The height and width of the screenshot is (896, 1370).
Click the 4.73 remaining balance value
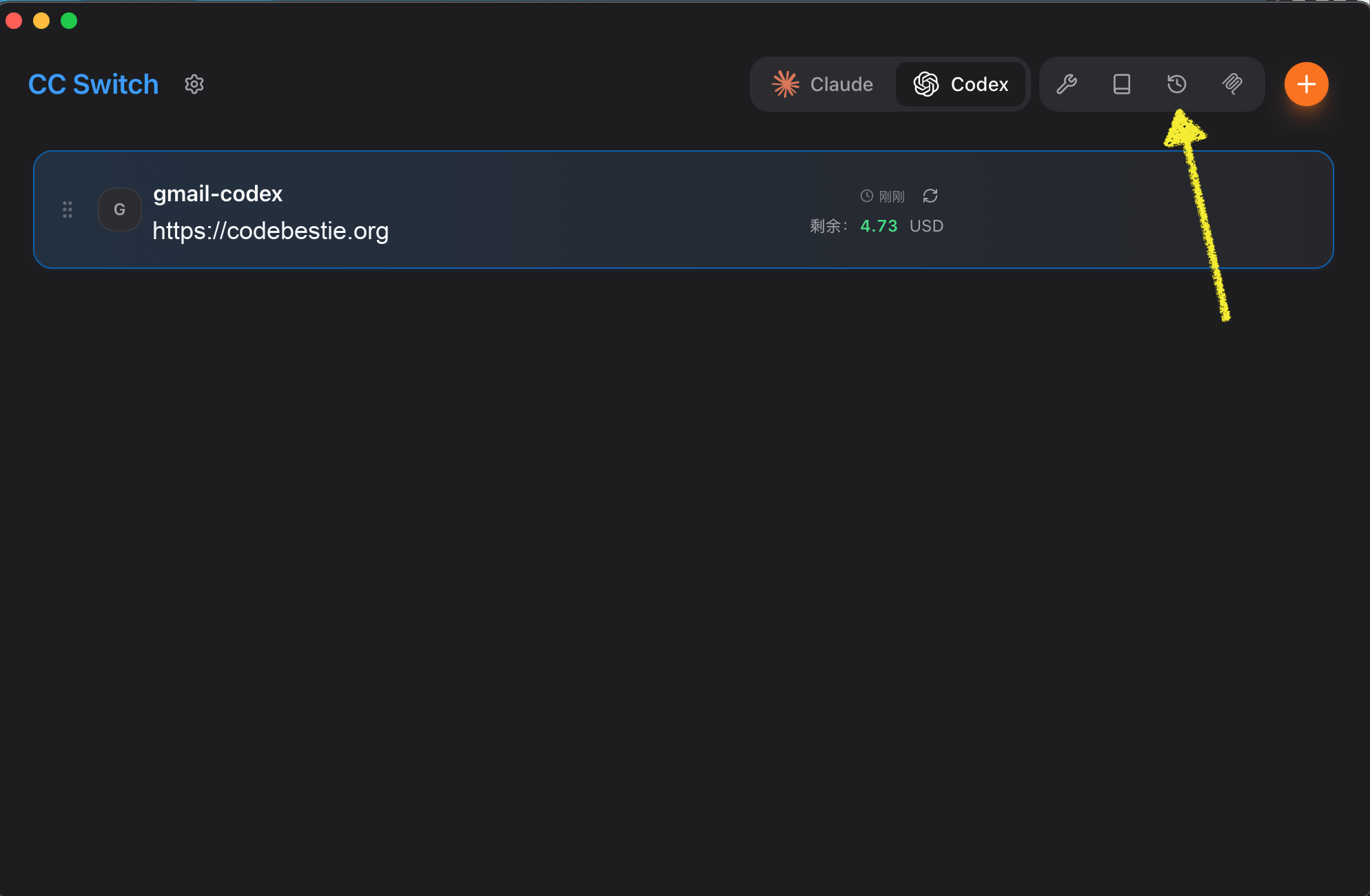(879, 226)
